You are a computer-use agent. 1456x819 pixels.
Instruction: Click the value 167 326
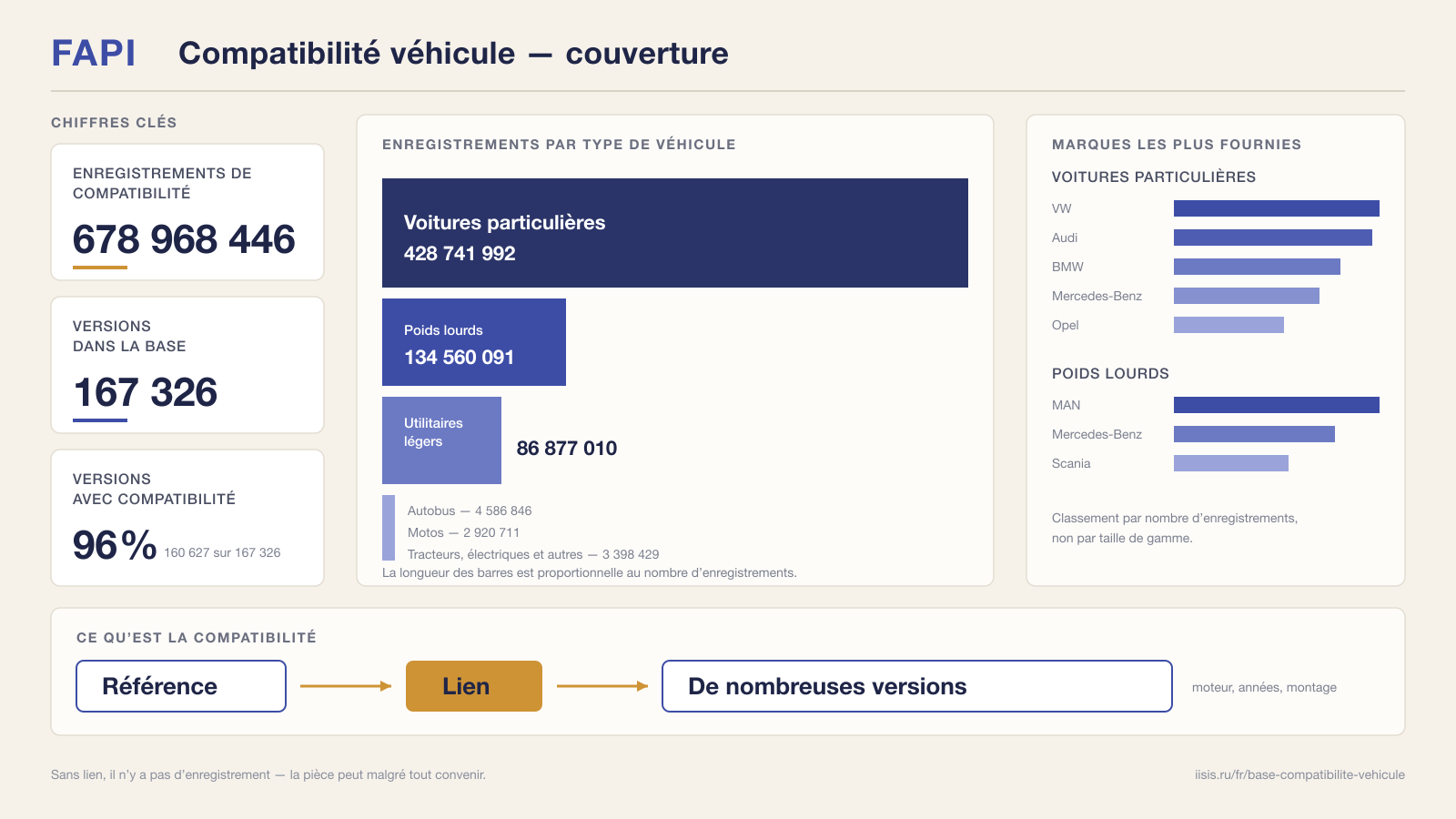coord(145,392)
